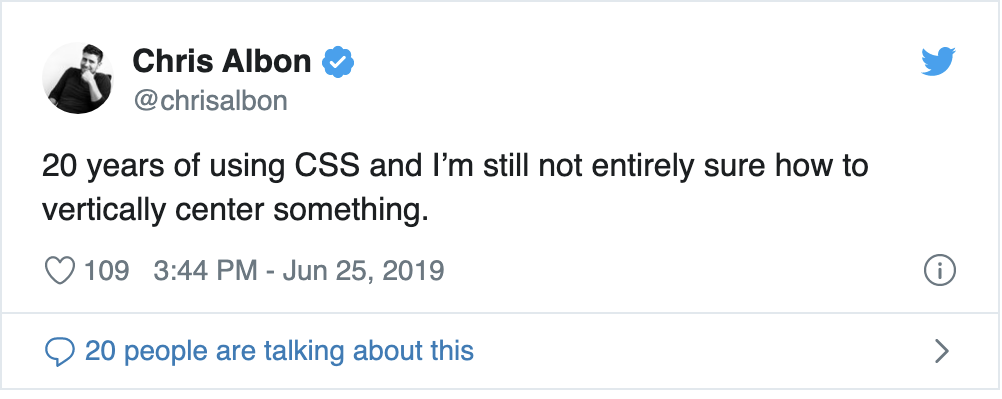Open the info circle icon

tap(939, 271)
